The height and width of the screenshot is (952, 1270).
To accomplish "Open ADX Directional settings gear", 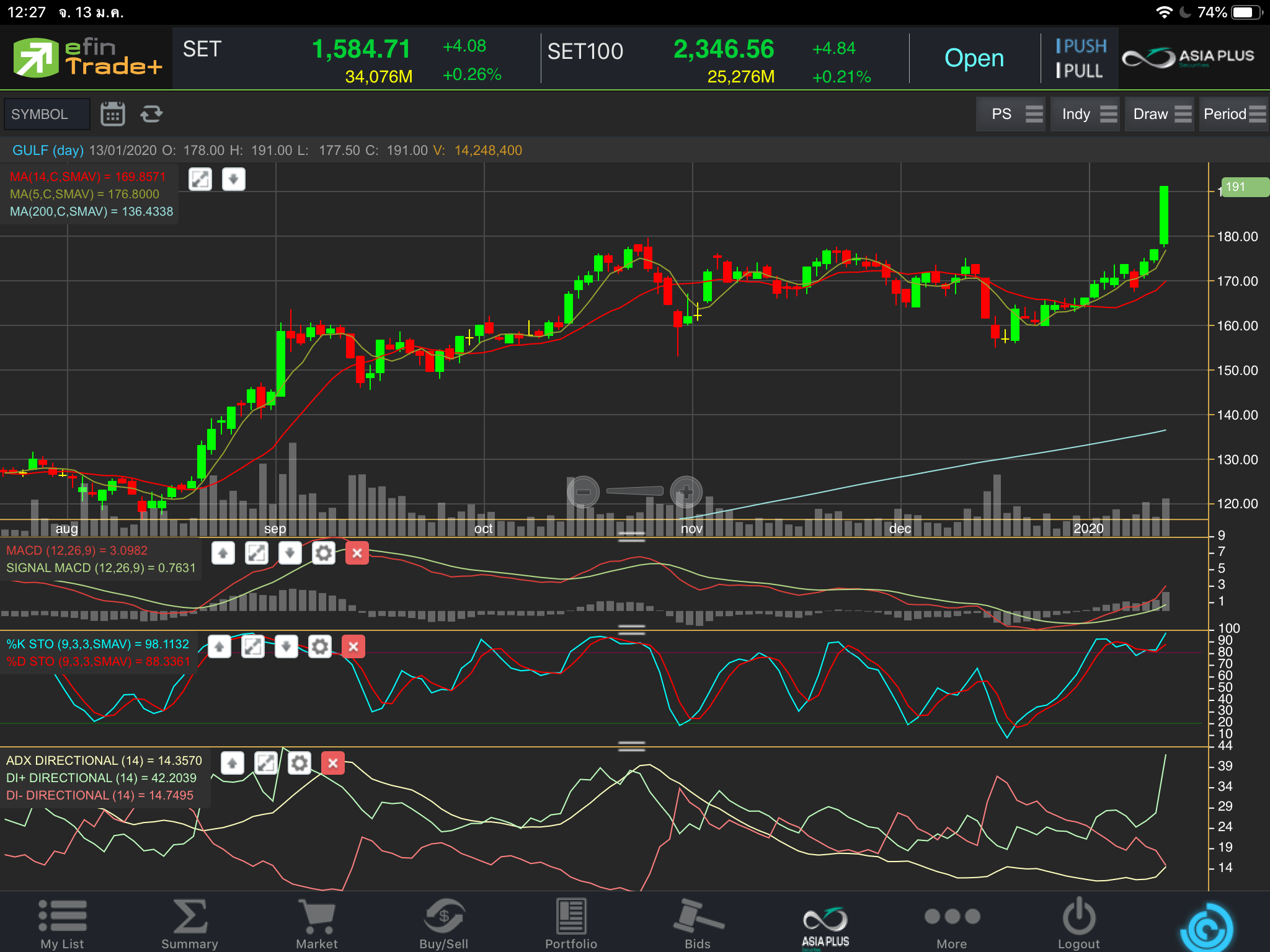I will 300,763.
